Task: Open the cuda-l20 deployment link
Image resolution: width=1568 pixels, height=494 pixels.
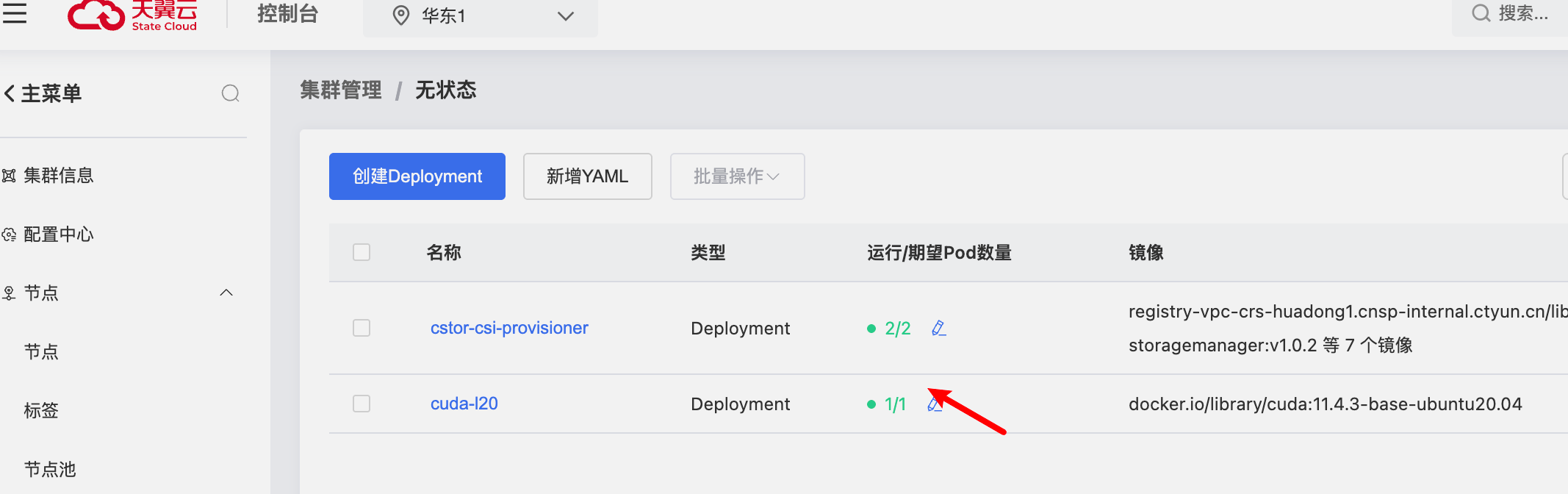Action: coord(464,404)
